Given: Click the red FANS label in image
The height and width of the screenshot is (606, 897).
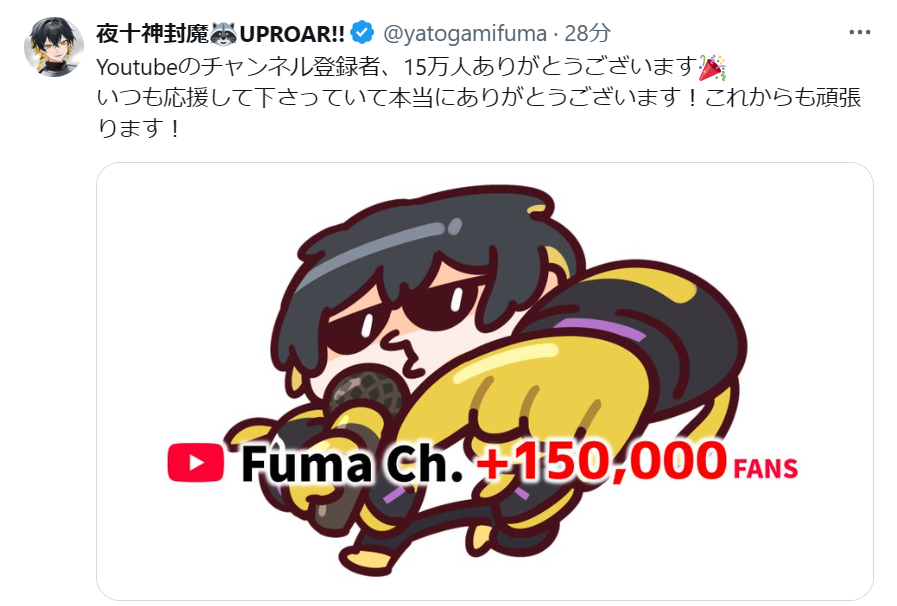Looking at the screenshot, I should click(765, 469).
